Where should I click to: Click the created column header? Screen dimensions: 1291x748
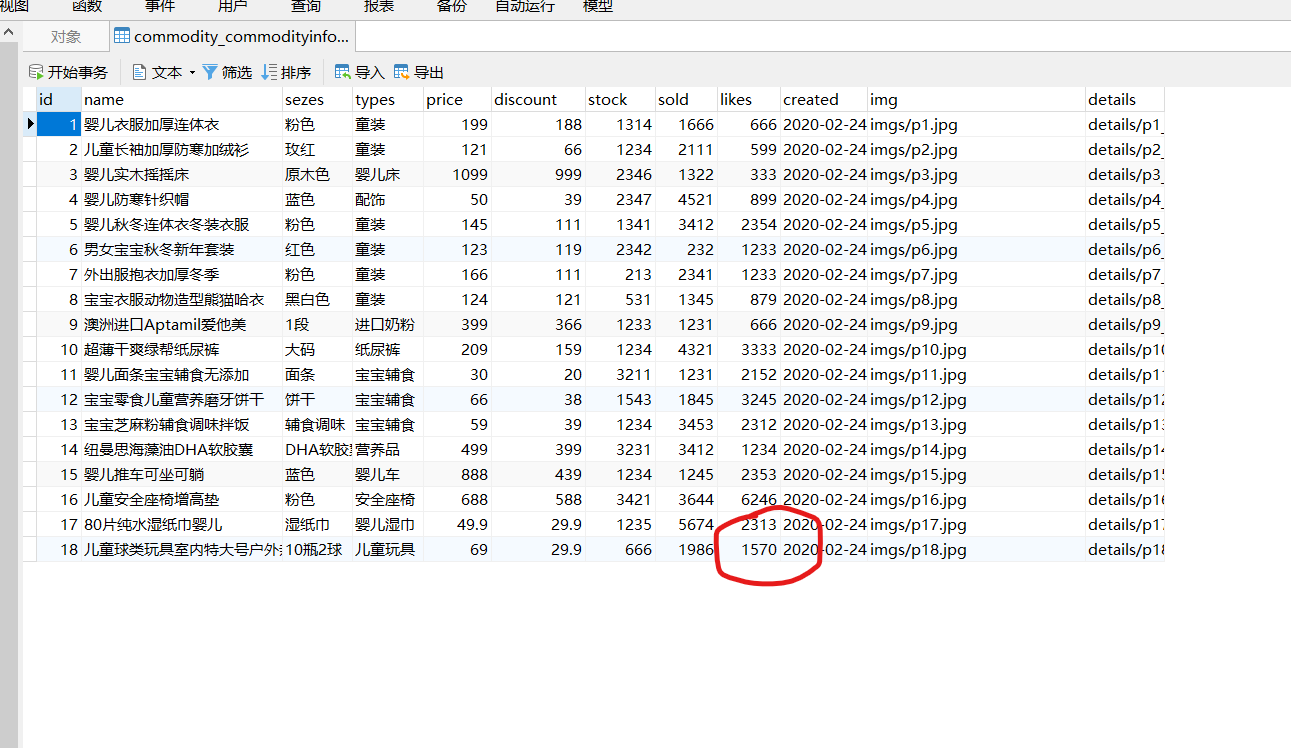coord(824,99)
